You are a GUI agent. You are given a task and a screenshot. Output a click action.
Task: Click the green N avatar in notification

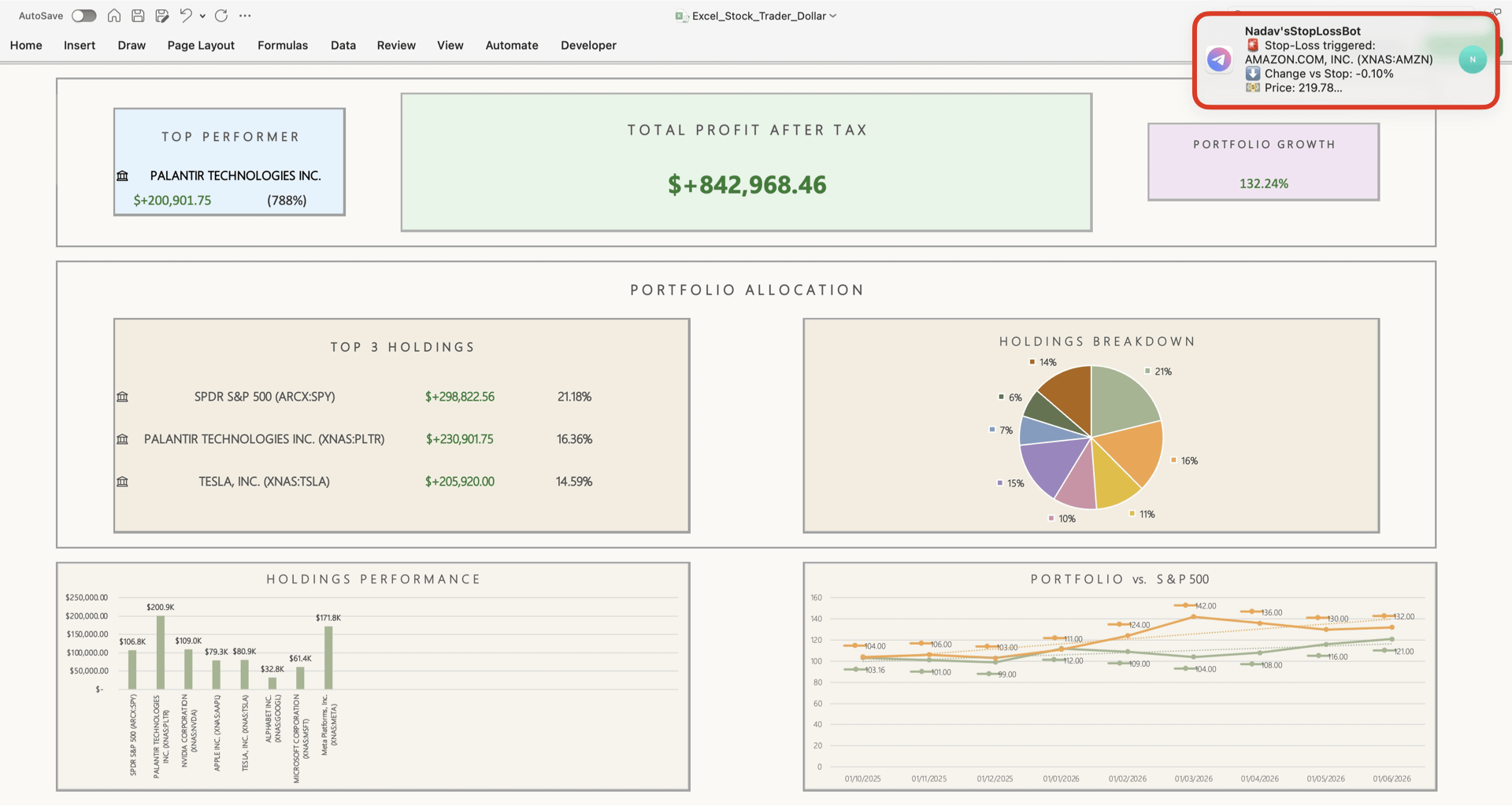1472,60
